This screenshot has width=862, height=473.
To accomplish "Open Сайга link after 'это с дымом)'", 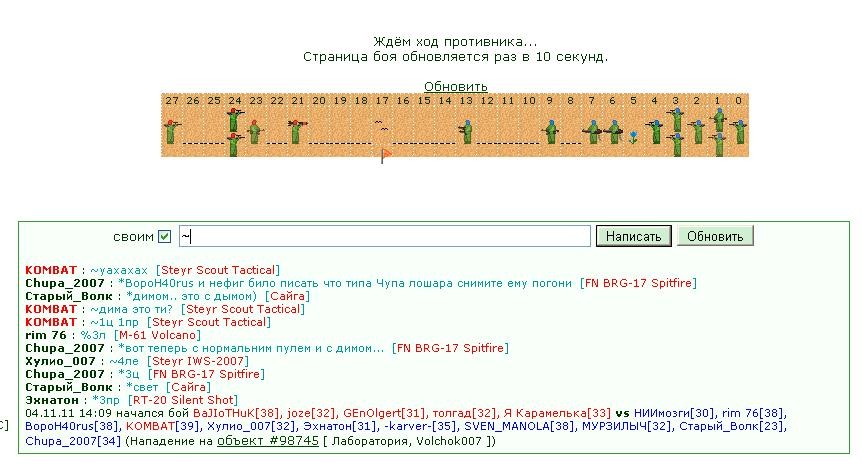I will click(x=288, y=296).
